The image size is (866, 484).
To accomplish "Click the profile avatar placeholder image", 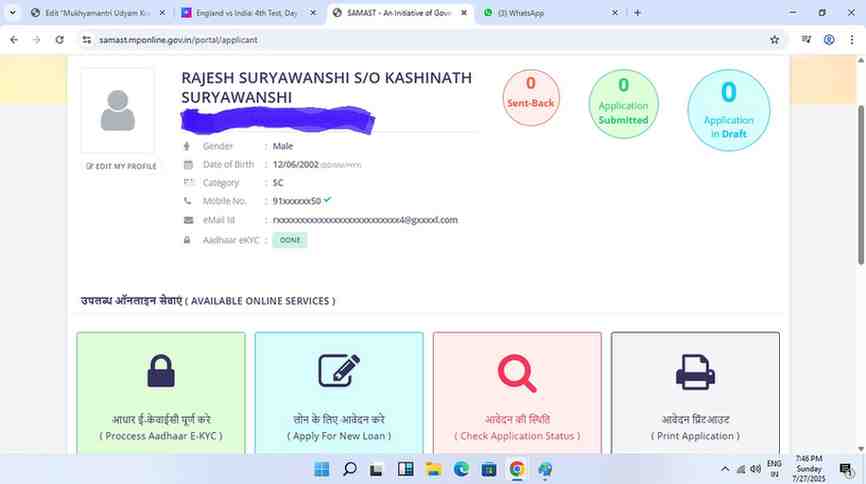I will pyautogui.click(x=118, y=111).
